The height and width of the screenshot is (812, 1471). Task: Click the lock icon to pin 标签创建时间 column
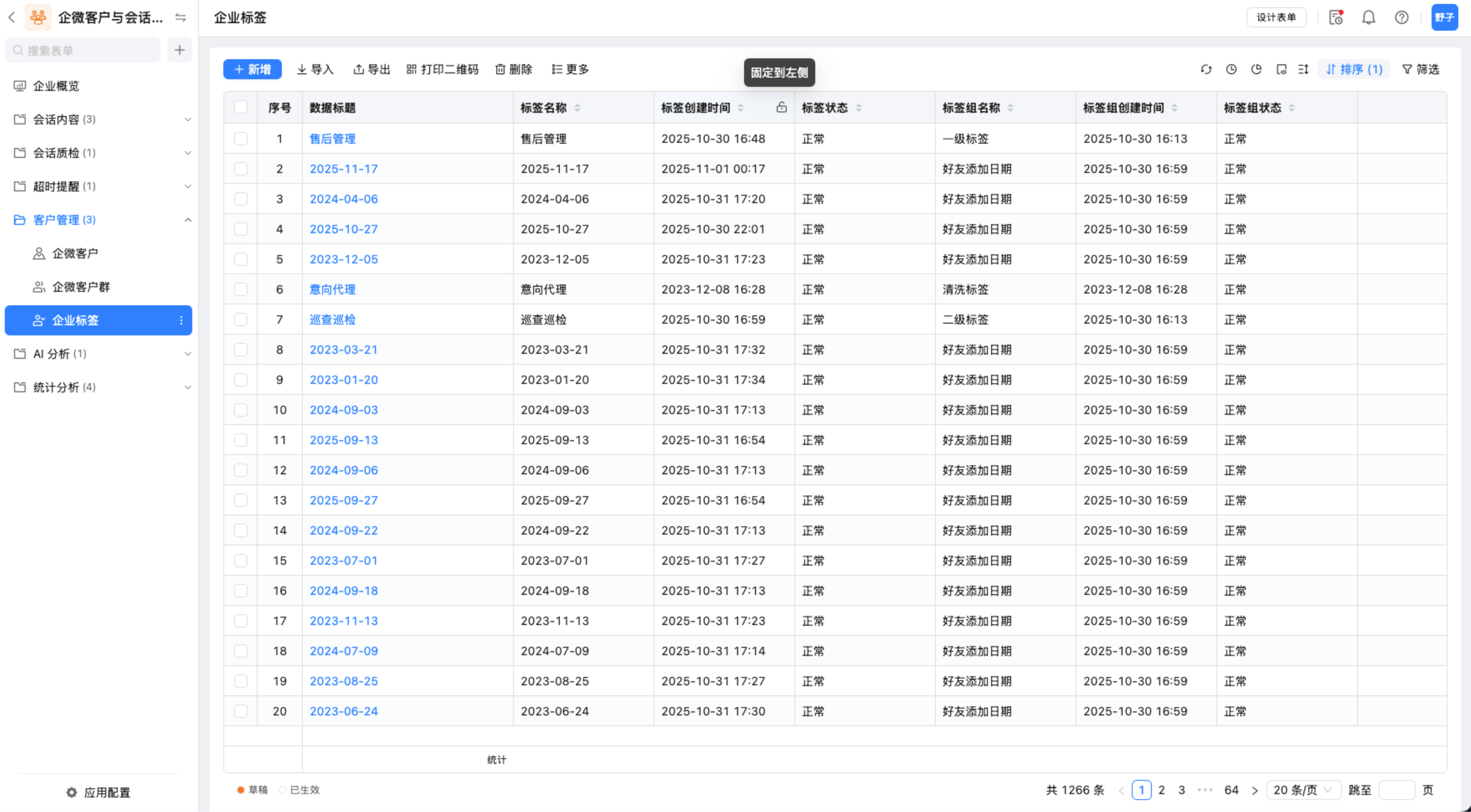pyautogui.click(x=781, y=107)
